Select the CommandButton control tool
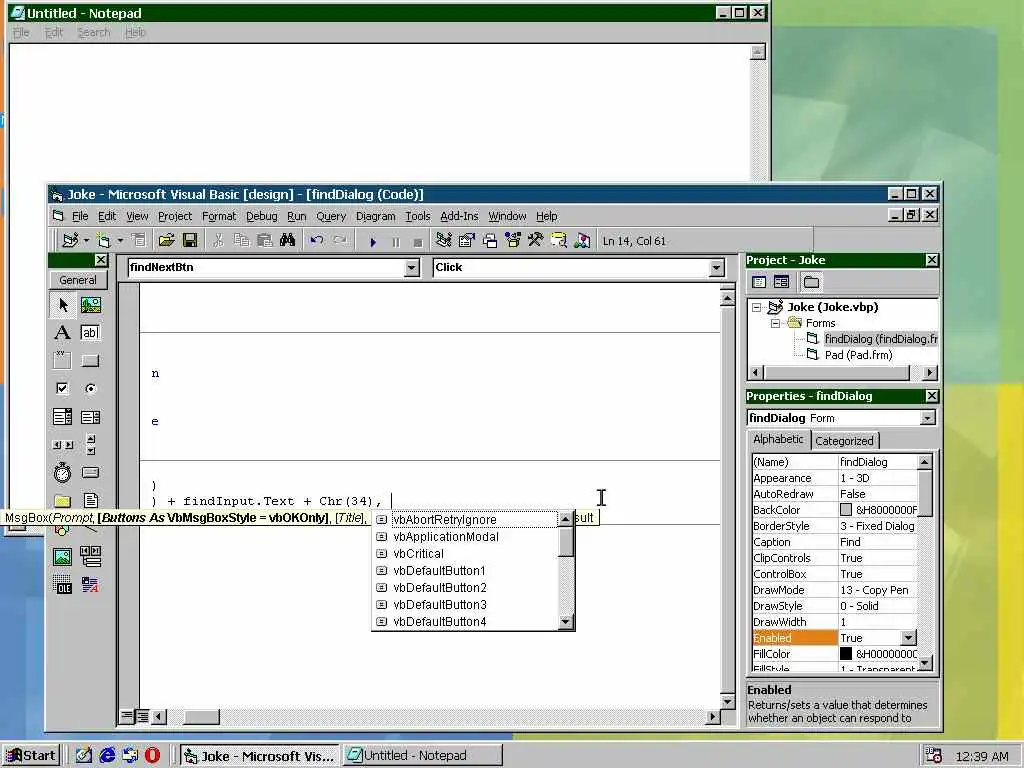The height and width of the screenshot is (768, 1024). point(91,360)
